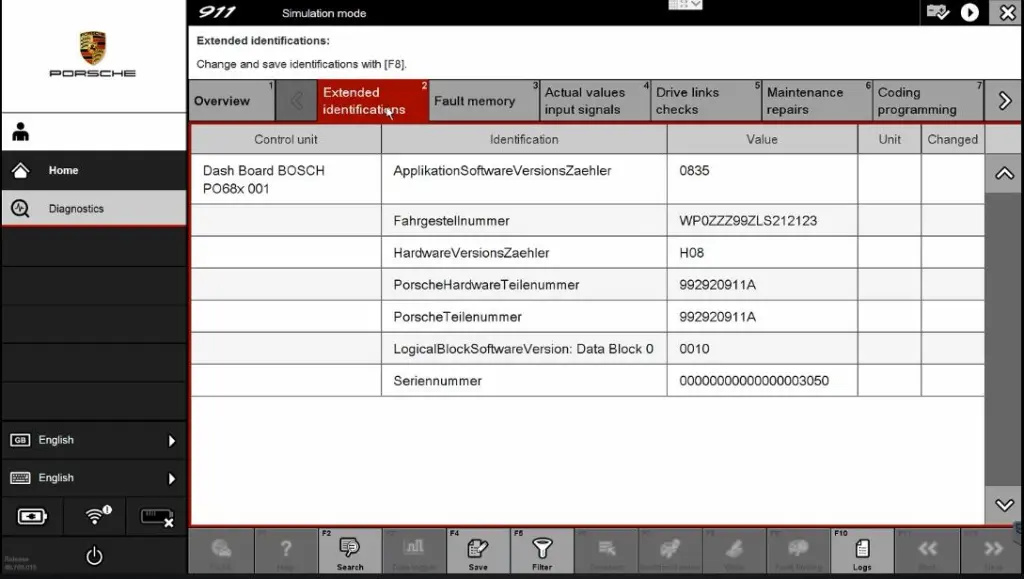This screenshot has height=579, width=1024.
Task: Expand the GB English language selector
Action: [x=93, y=440]
